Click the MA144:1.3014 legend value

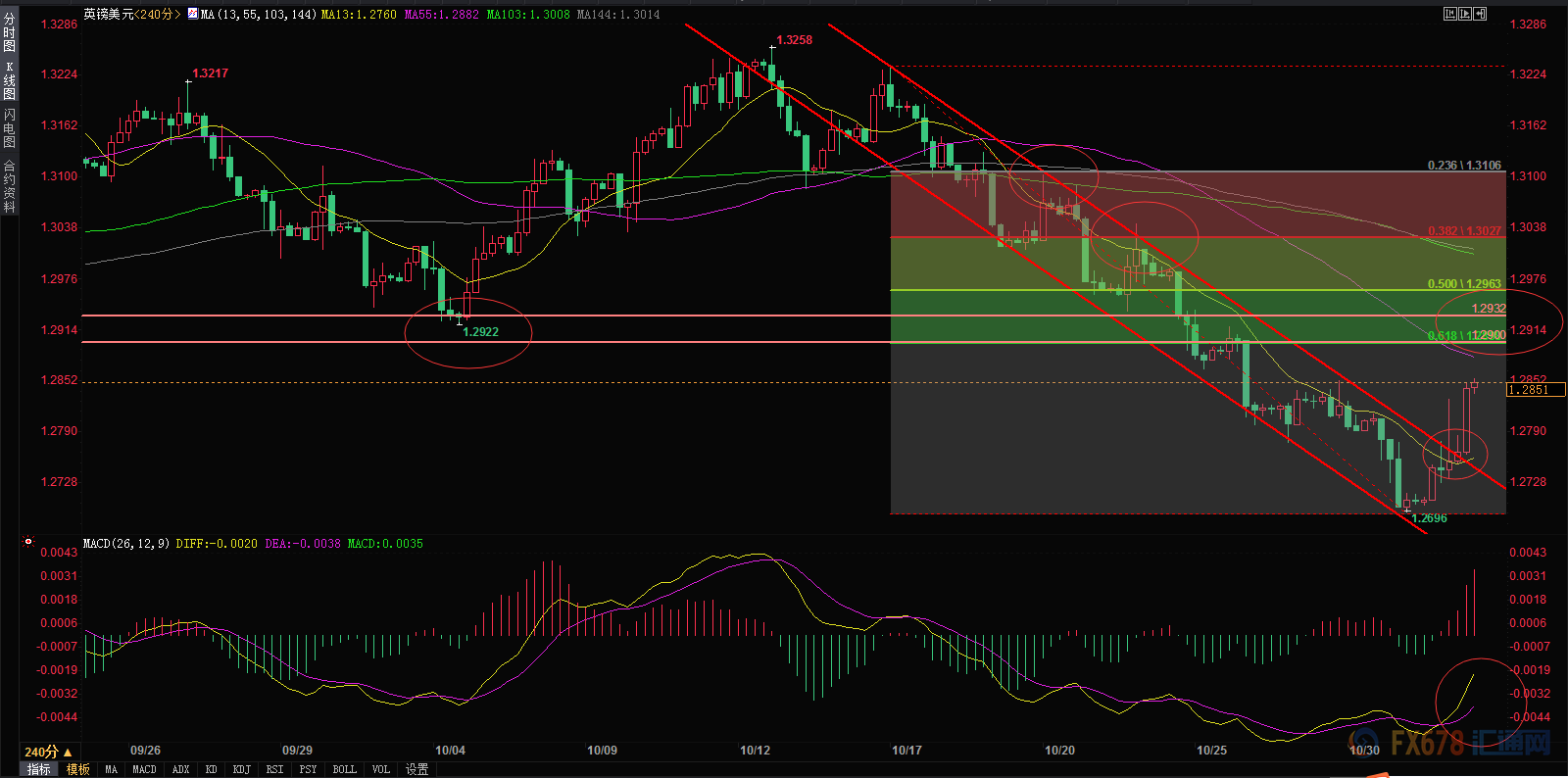click(618, 15)
